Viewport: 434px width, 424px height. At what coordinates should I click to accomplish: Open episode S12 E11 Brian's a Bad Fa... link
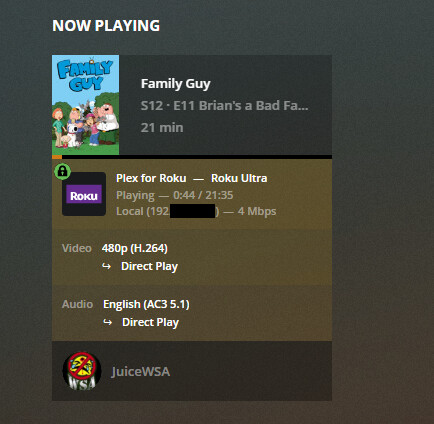click(225, 106)
